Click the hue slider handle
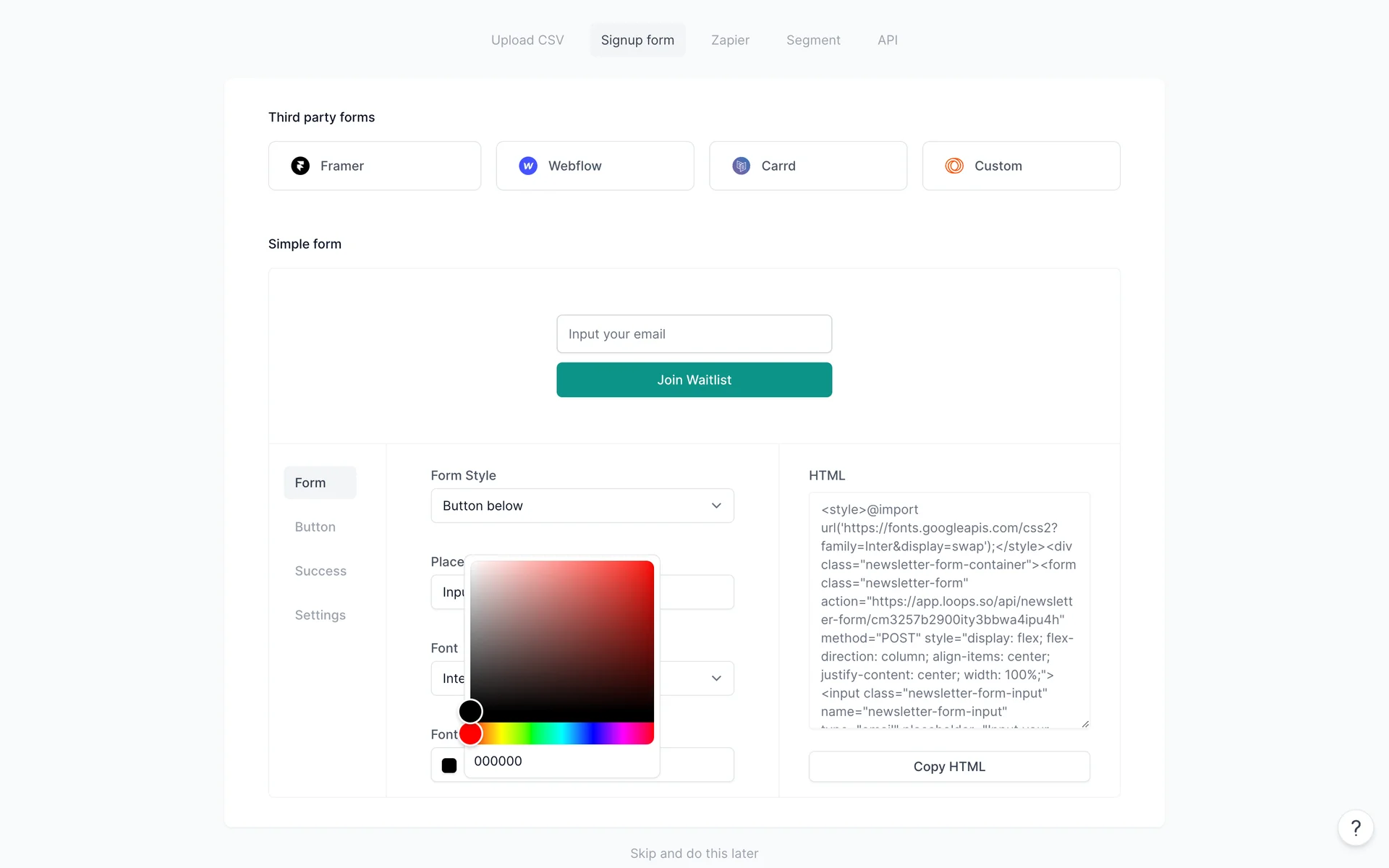 click(471, 733)
